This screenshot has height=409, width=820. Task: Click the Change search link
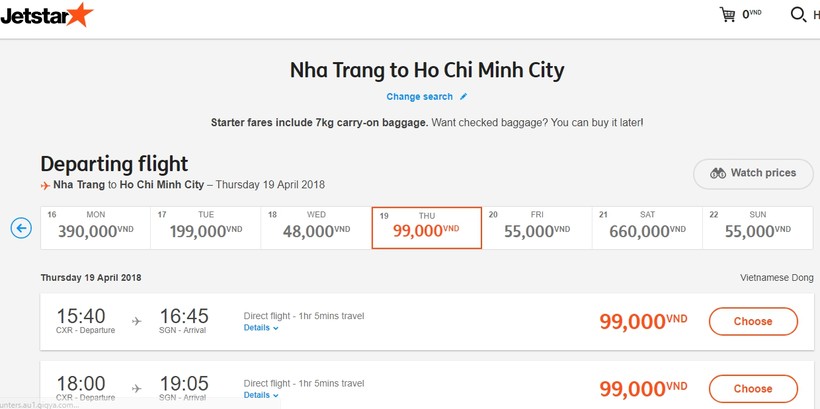point(420,97)
